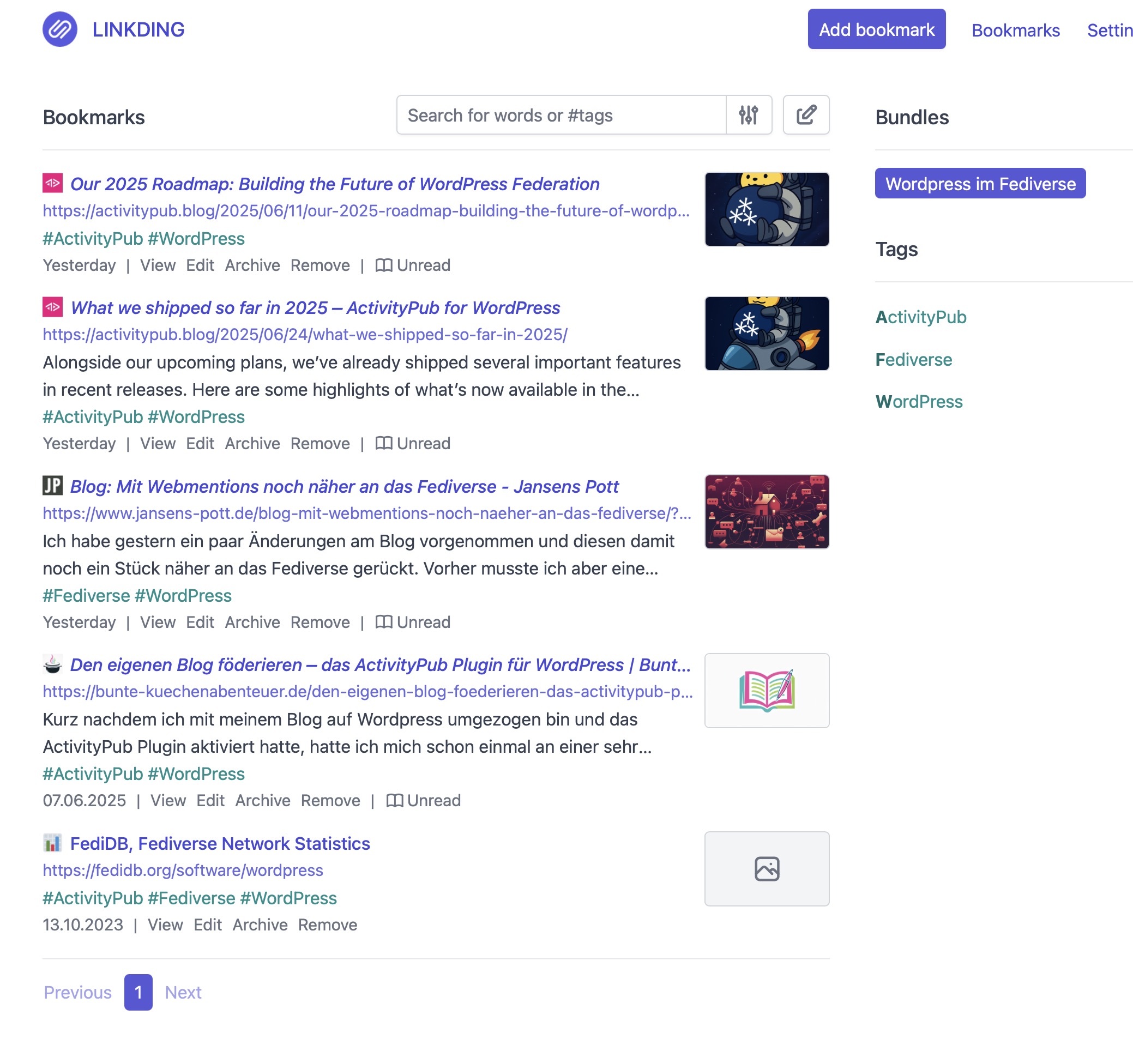Go to Next page in pagination
The height and width of the screenshot is (1064, 1133).
tap(183, 993)
